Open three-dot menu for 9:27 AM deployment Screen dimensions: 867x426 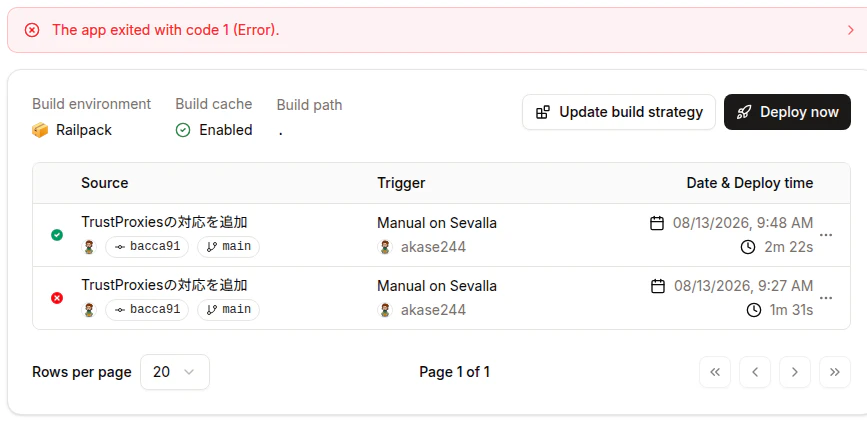pyautogui.click(x=826, y=298)
